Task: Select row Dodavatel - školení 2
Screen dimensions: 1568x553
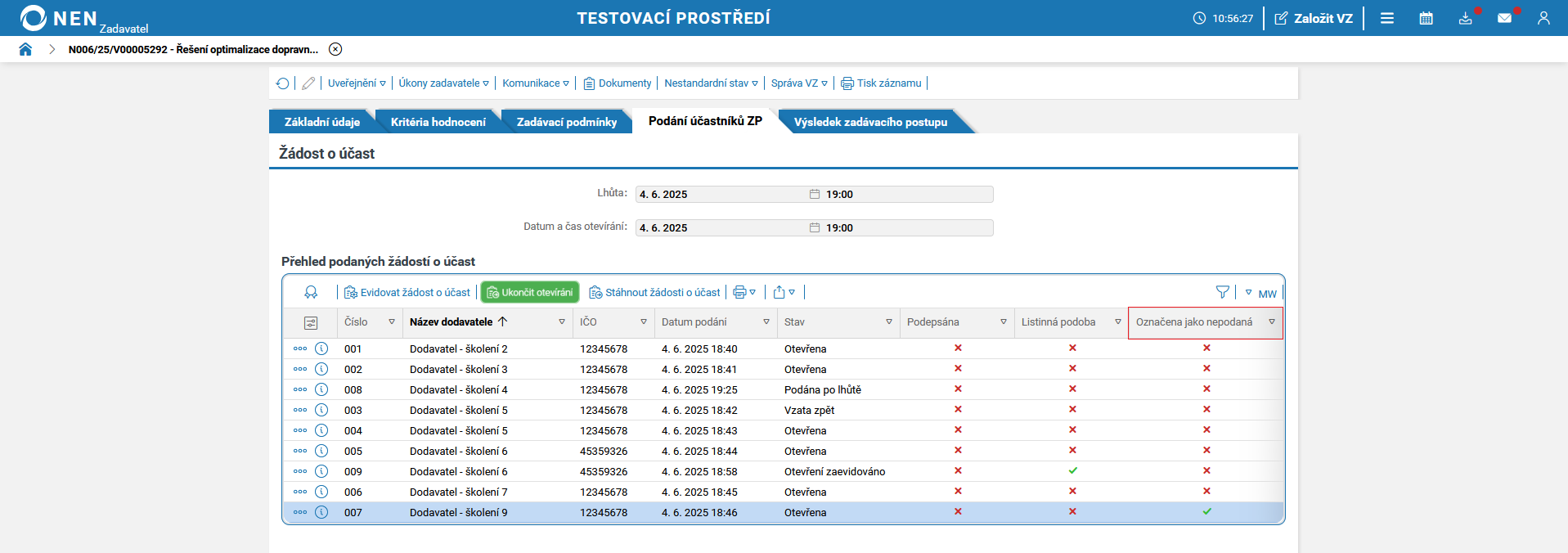Action: pyautogui.click(x=783, y=348)
